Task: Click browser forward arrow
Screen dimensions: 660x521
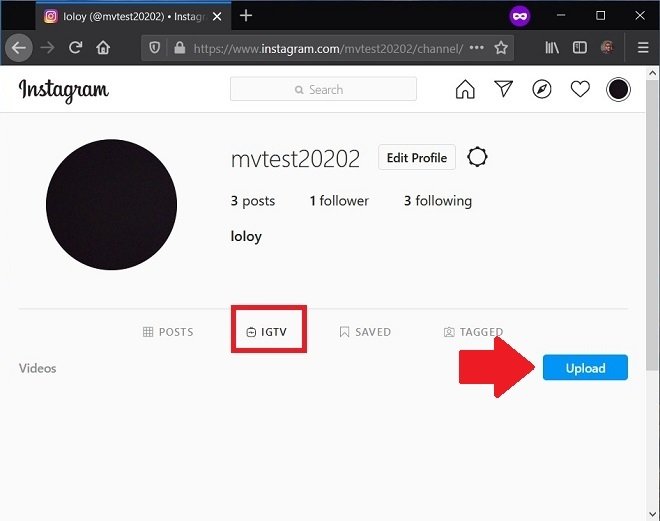Action: point(47,48)
